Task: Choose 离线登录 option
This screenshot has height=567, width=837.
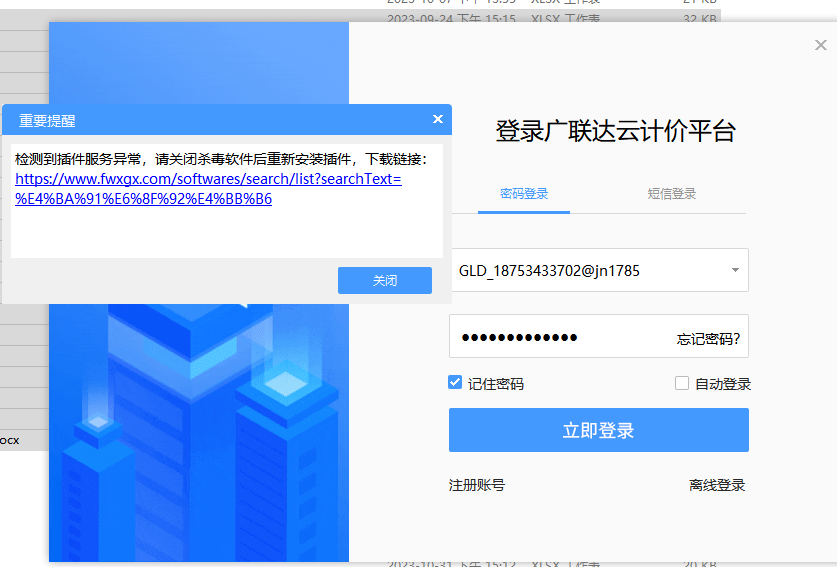Action: click(717, 485)
